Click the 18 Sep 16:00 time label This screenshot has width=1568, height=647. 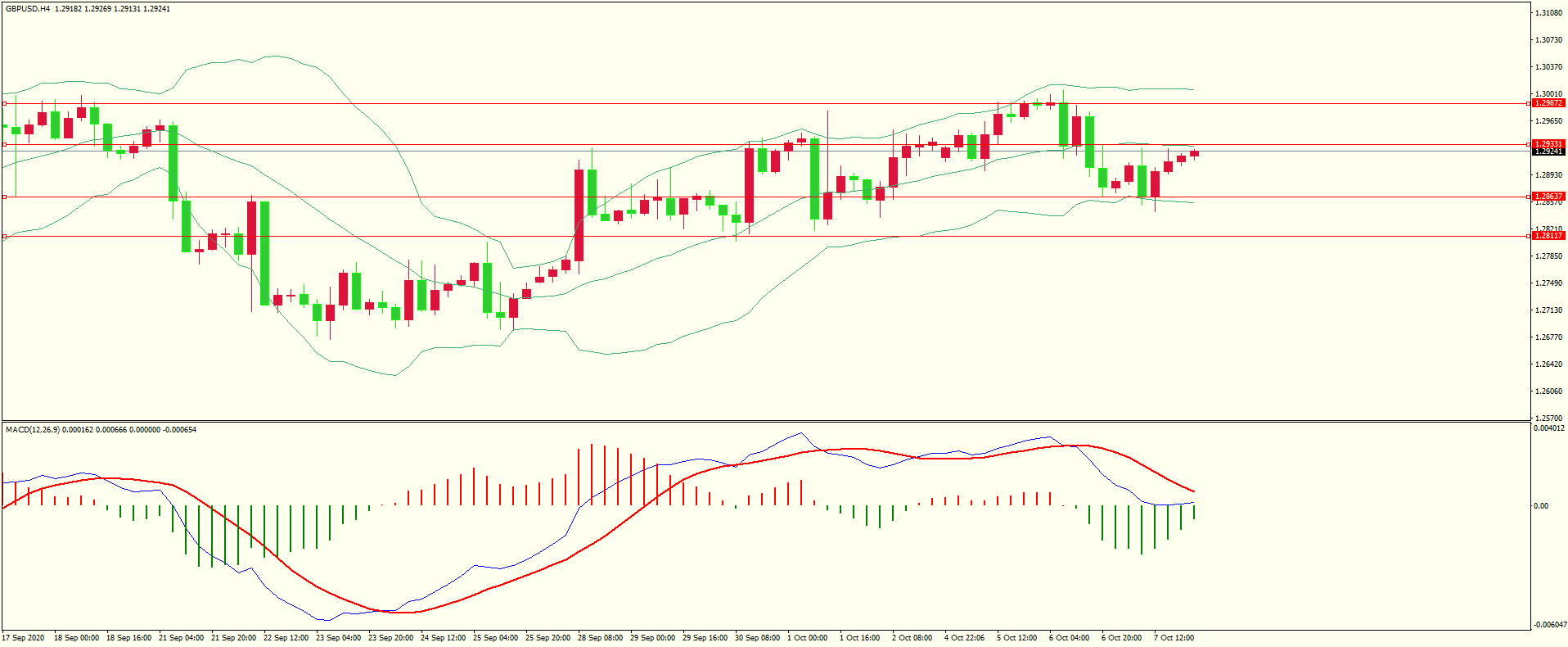pos(128,637)
